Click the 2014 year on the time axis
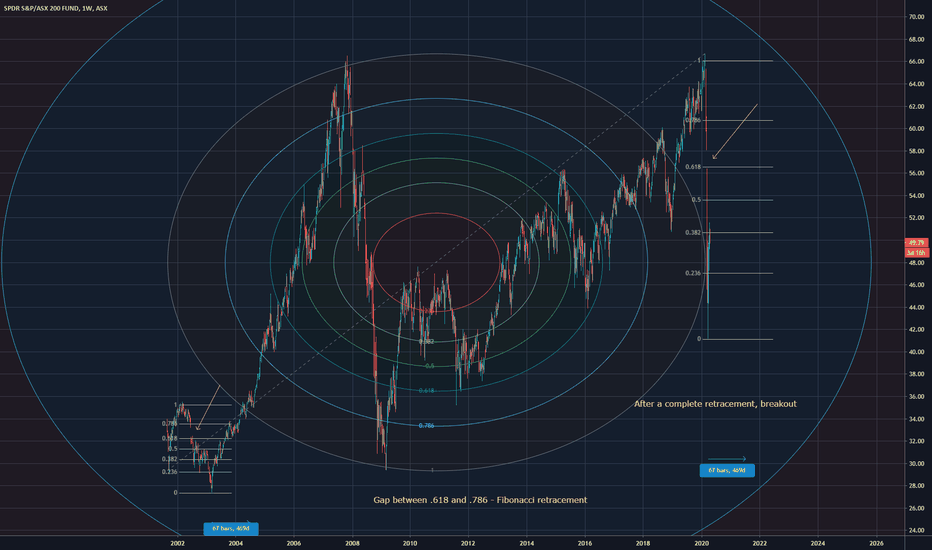The width and height of the screenshot is (932, 550). point(526,543)
